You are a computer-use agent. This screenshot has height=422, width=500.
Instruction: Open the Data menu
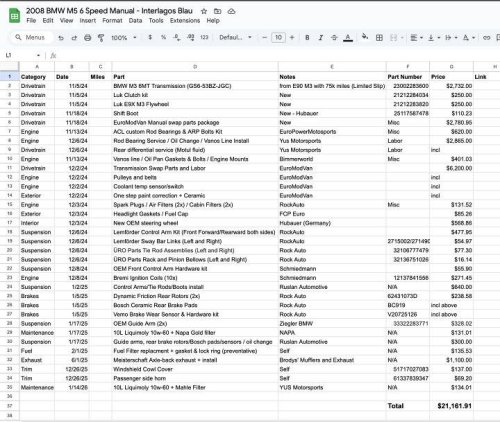(x=135, y=21)
